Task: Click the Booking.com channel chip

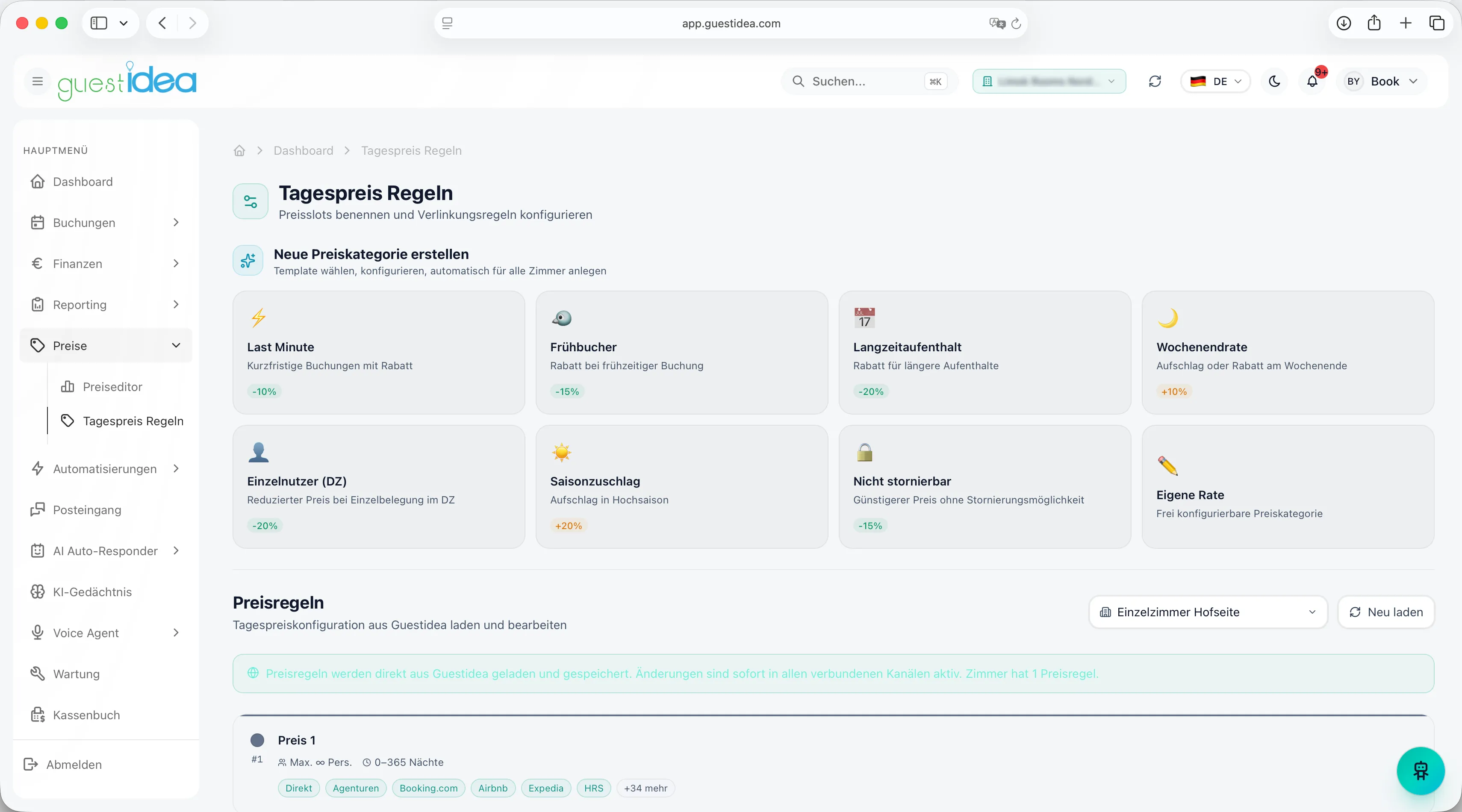Action: click(428, 788)
